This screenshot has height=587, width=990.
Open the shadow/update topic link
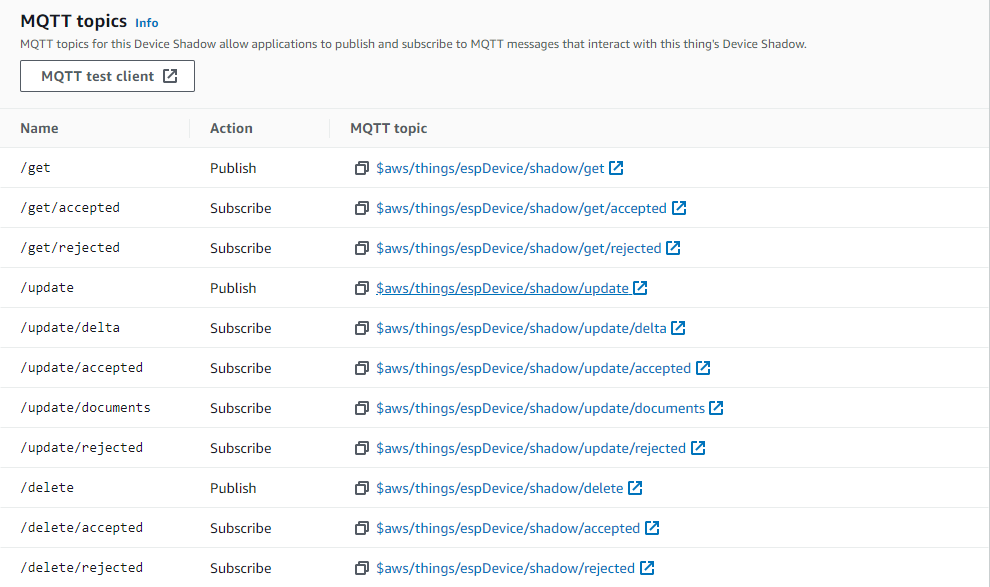(x=505, y=288)
